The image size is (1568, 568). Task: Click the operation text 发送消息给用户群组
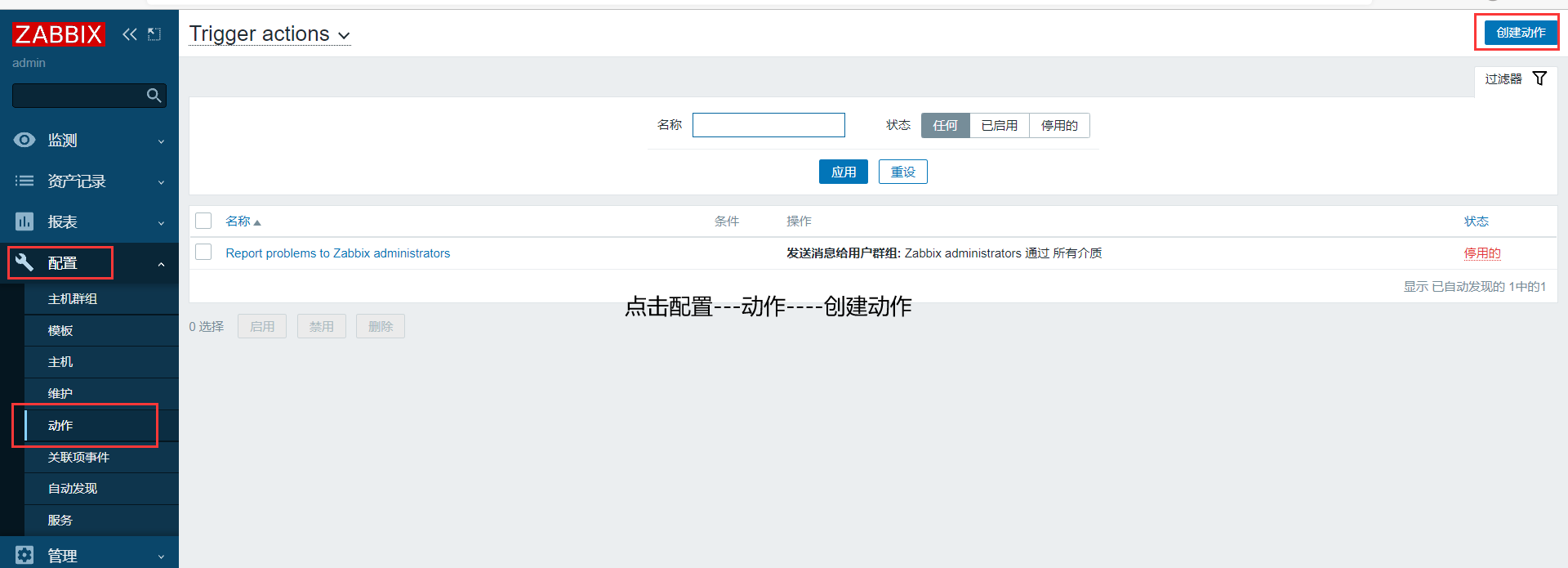842,253
